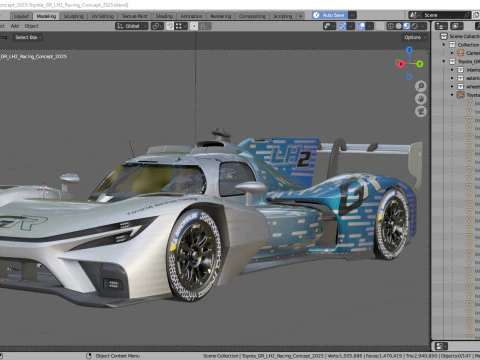The image size is (480, 360).
Task: Click the green Y axis gizmo handle
Action: (x=420, y=63)
